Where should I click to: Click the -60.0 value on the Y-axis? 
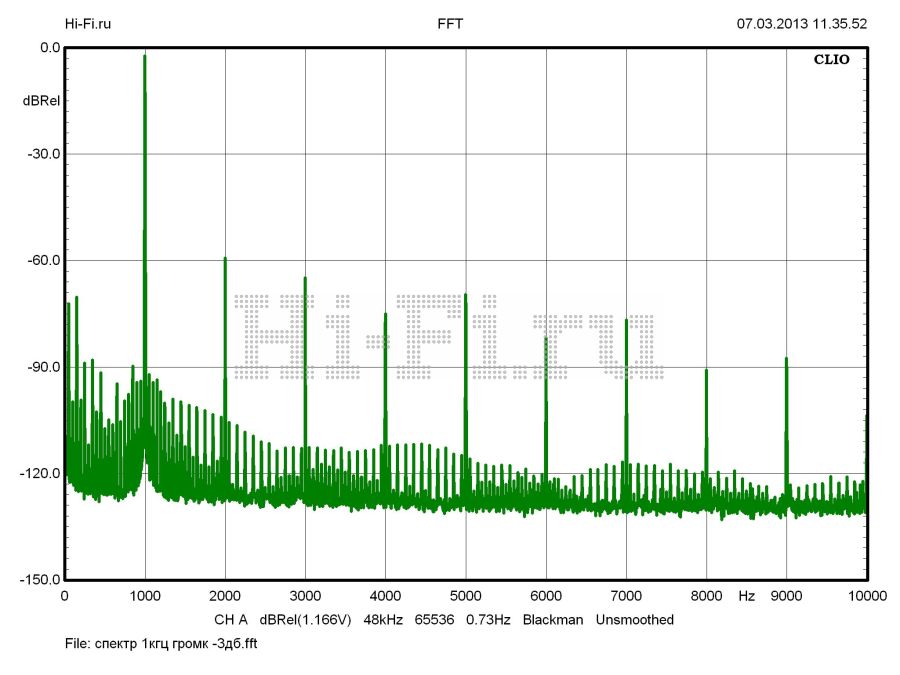(41, 260)
